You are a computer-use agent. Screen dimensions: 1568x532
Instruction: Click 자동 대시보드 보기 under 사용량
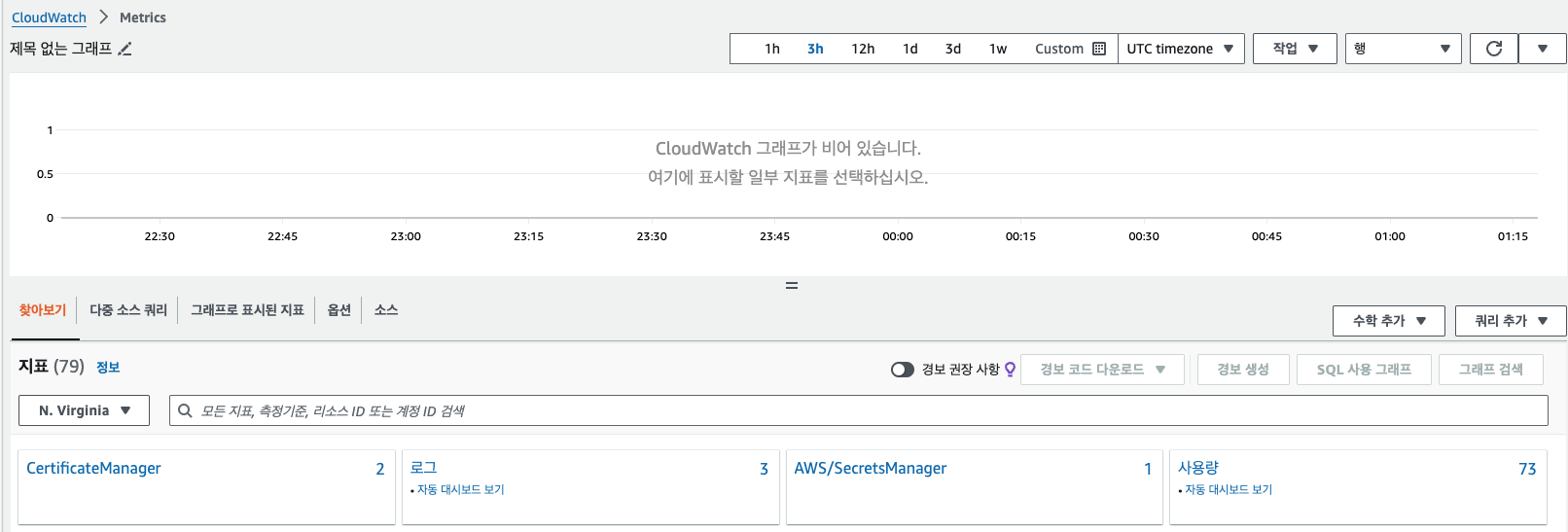1229,490
